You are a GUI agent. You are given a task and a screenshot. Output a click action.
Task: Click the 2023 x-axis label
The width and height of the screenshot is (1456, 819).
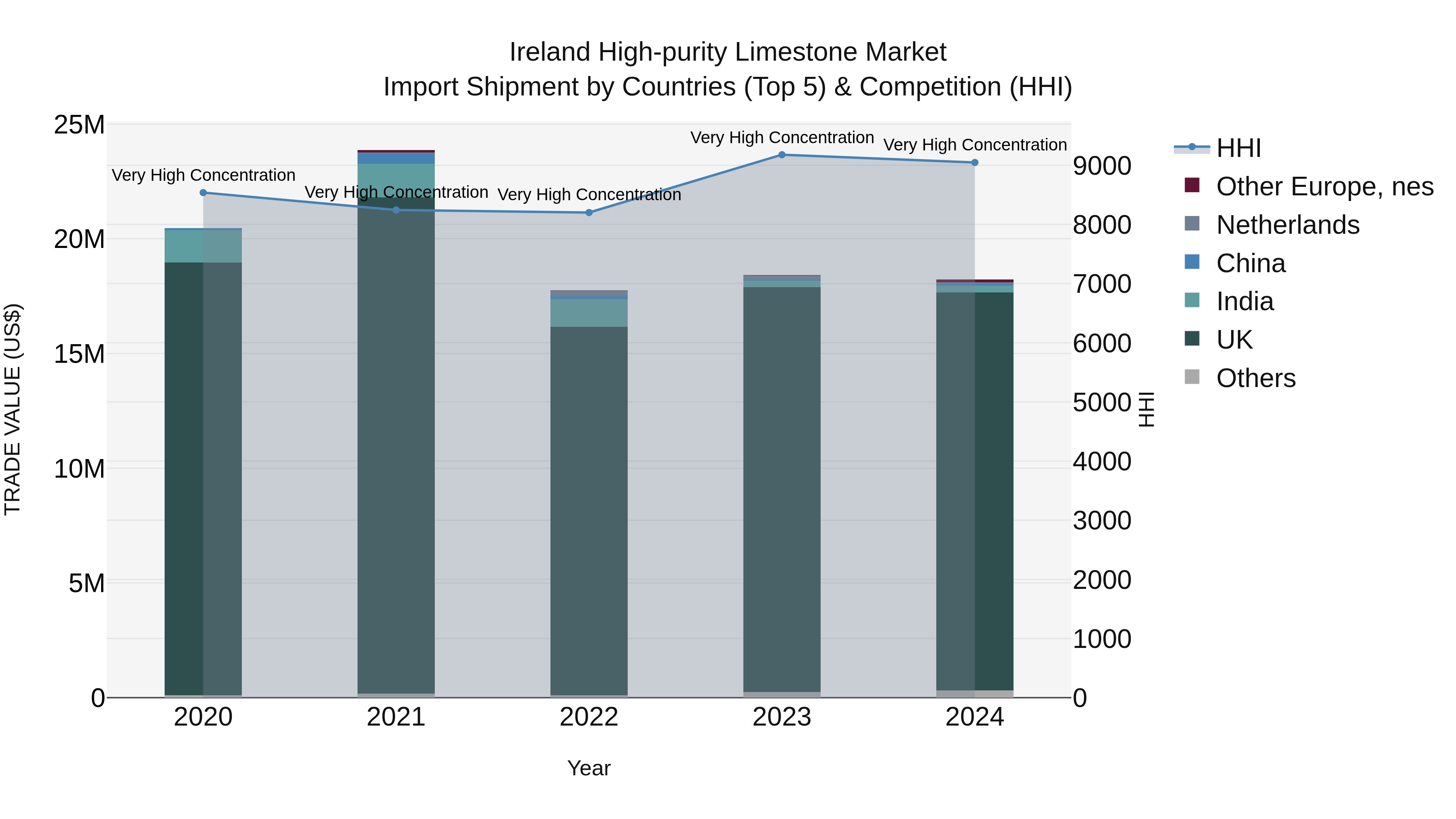point(782,717)
